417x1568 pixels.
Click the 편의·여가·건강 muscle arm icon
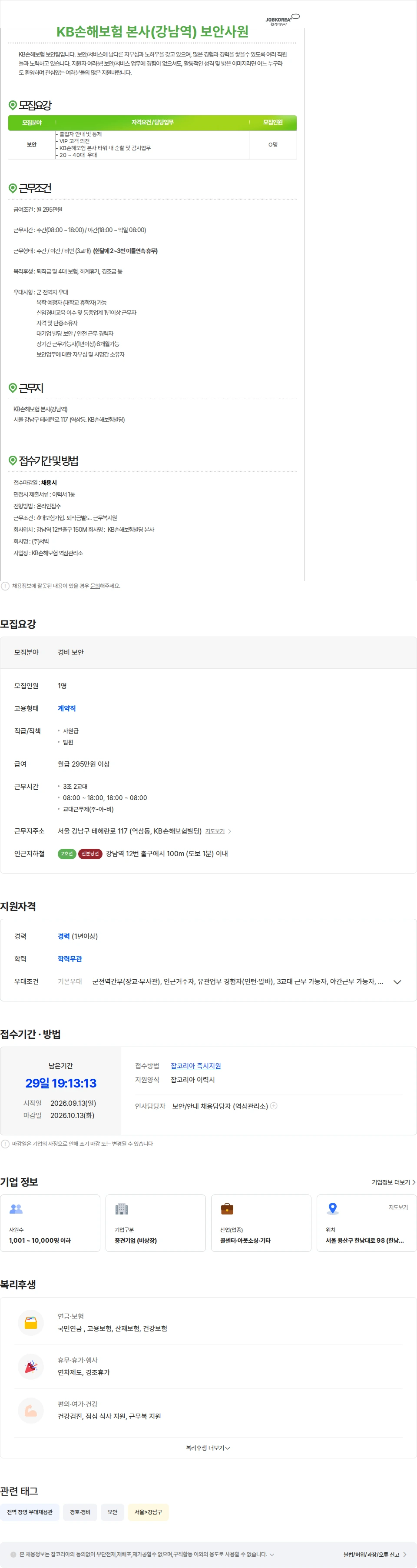click(x=31, y=1410)
